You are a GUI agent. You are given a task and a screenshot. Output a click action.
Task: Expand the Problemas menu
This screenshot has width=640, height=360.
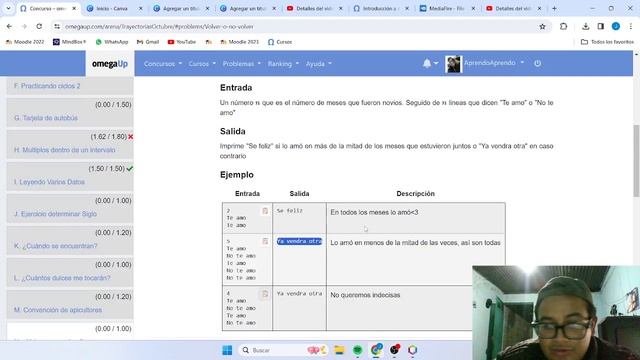pos(242,64)
